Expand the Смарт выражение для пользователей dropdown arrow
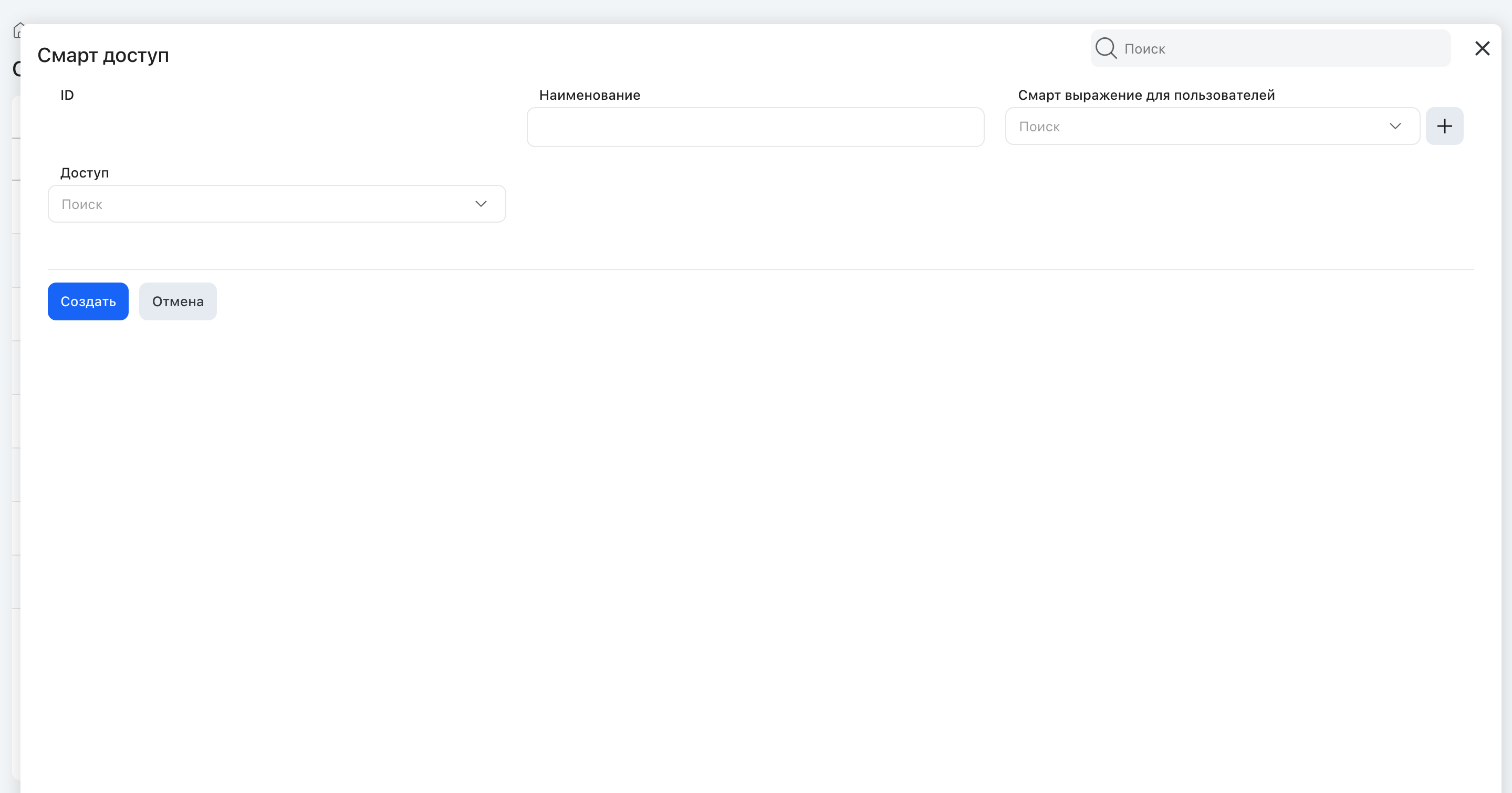 tap(1395, 126)
